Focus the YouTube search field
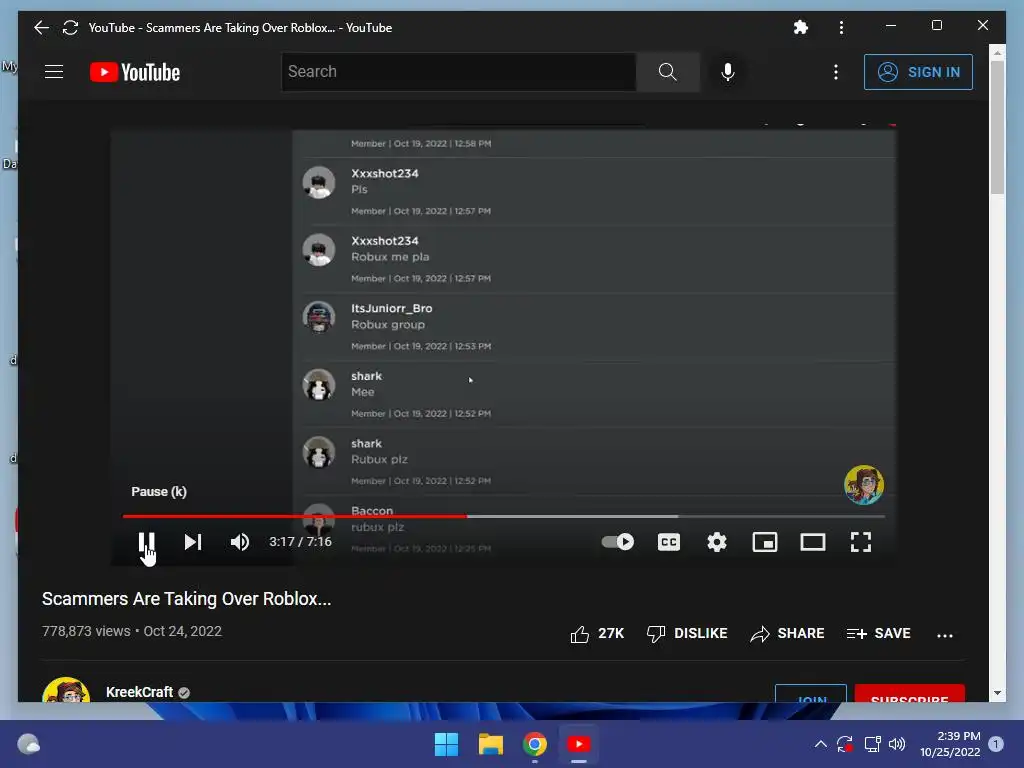Viewport: 1024px width, 768px height. pos(458,72)
